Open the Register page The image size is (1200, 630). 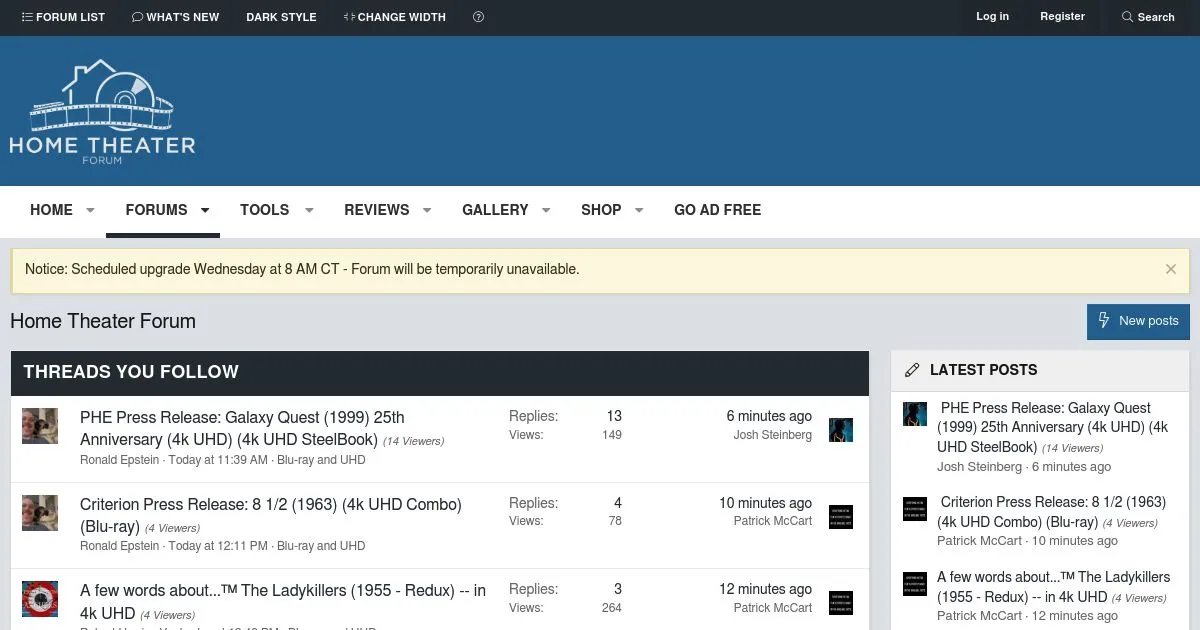(1062, 16)
